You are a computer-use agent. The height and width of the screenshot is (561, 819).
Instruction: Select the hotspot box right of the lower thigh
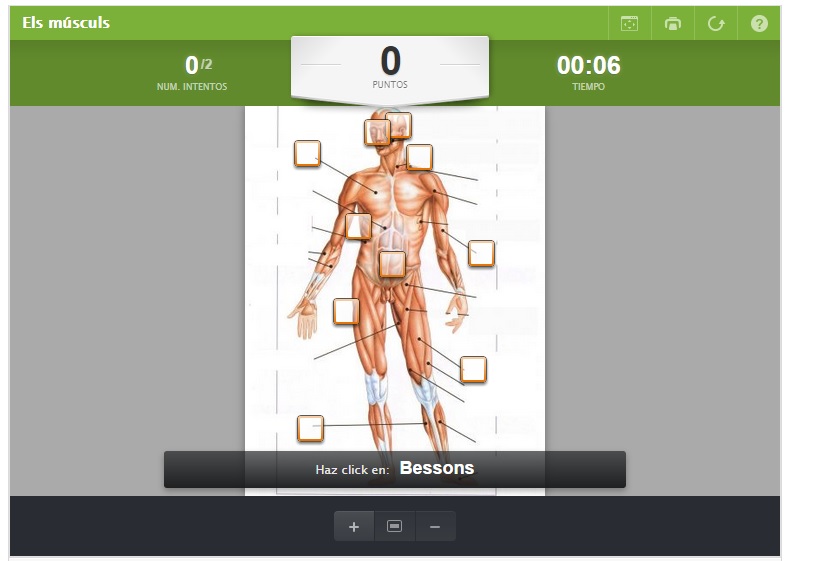pyautogui.click(x=473, y=369)
